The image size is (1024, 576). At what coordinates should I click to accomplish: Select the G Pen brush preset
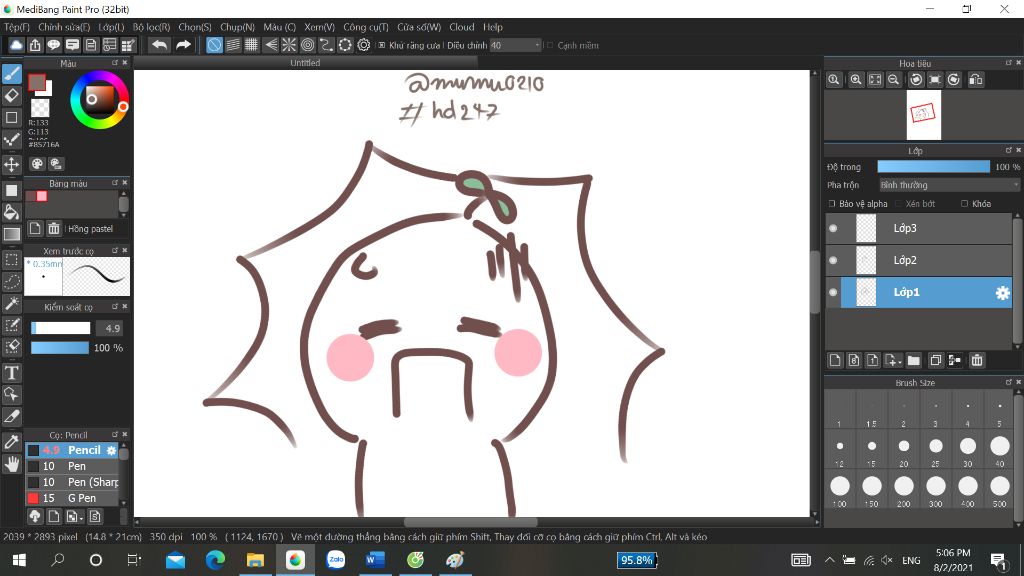72,498
